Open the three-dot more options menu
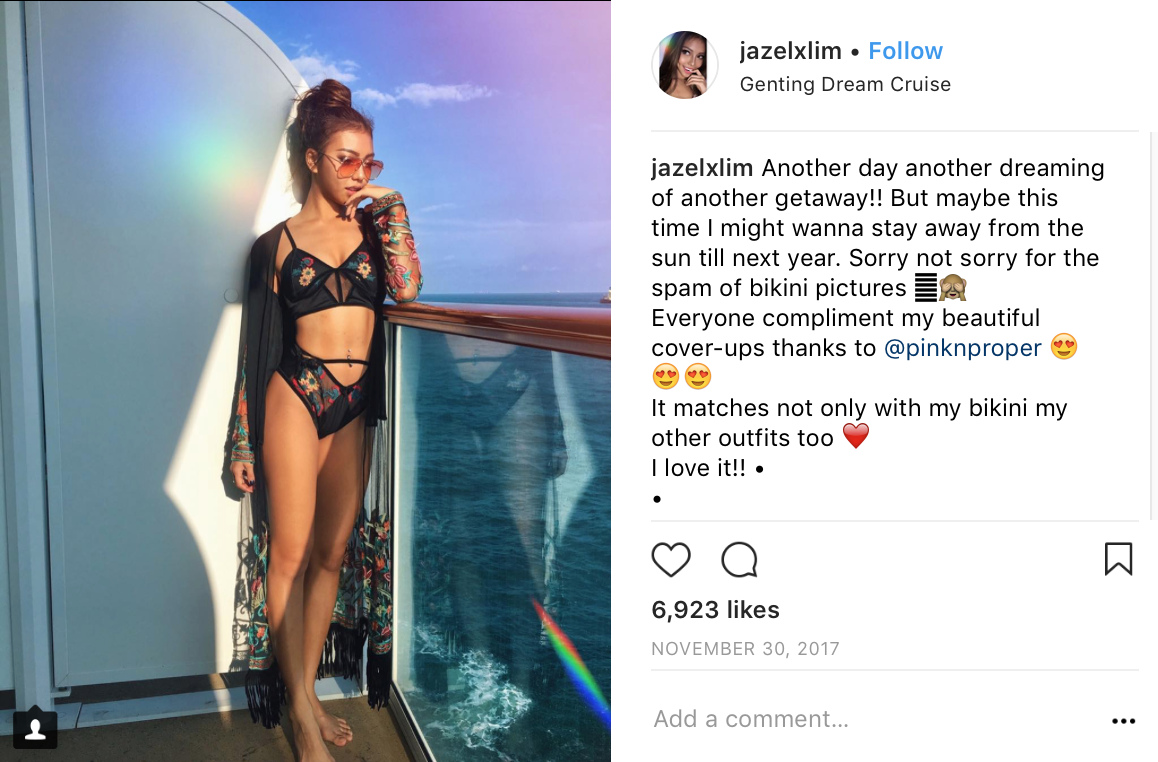 (x=1123, y=721)
